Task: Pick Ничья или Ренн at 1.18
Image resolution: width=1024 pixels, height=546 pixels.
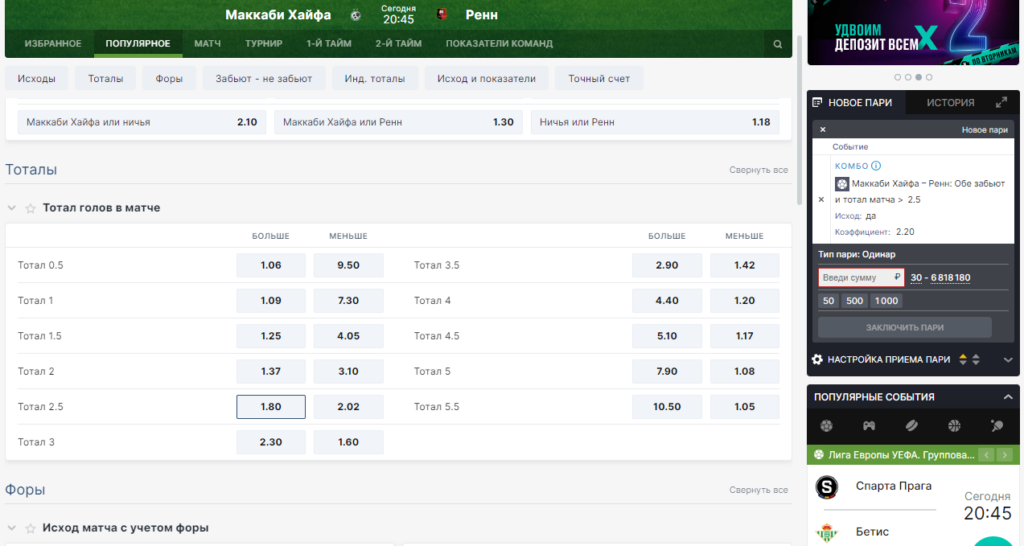Action: click(654, 122)
